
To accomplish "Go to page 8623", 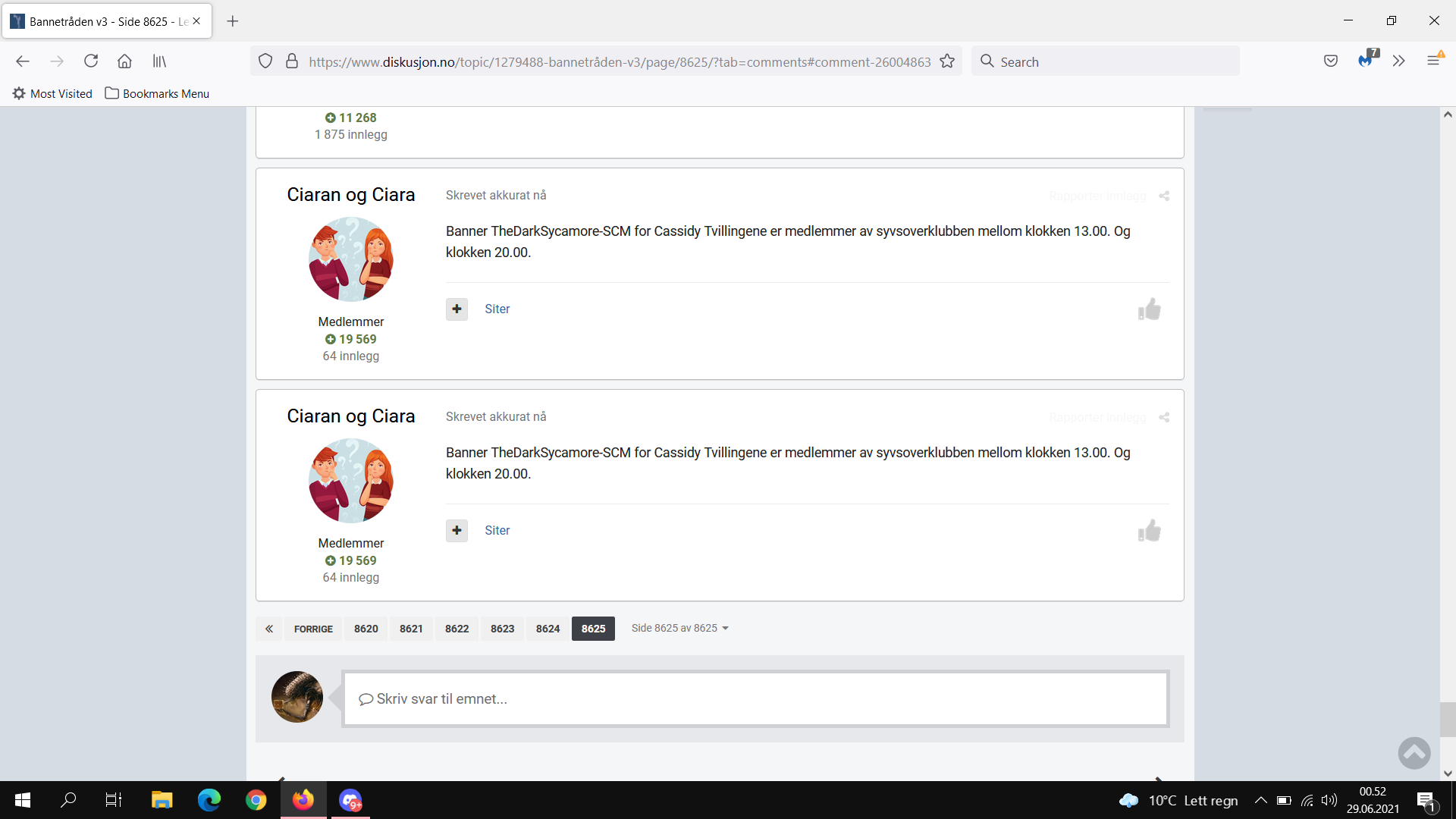I will pyautogui.click(x=503, y=629).
